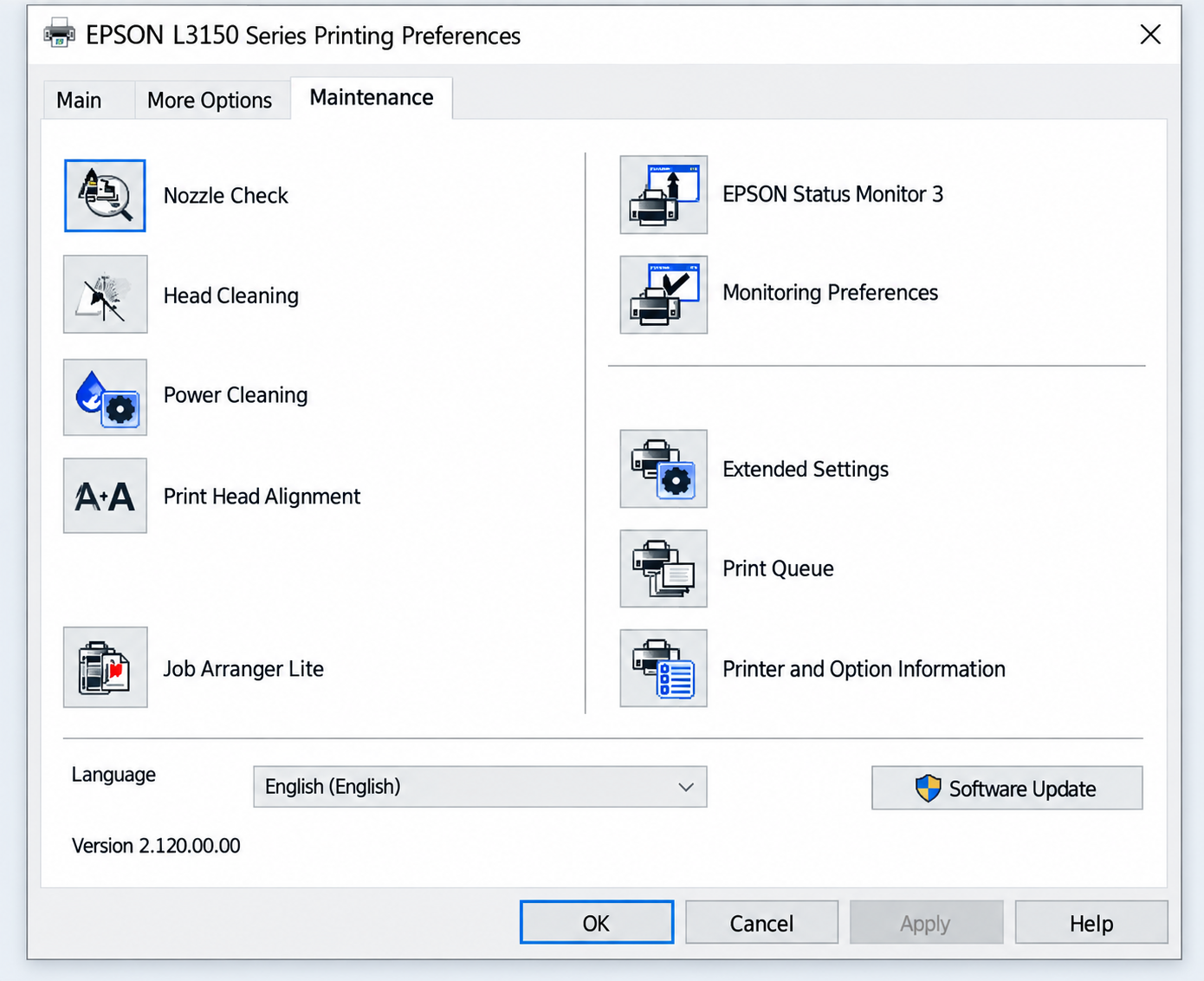Open EPSON Status Monitor 3 icon
The image size is (1204, 981).
663,195
